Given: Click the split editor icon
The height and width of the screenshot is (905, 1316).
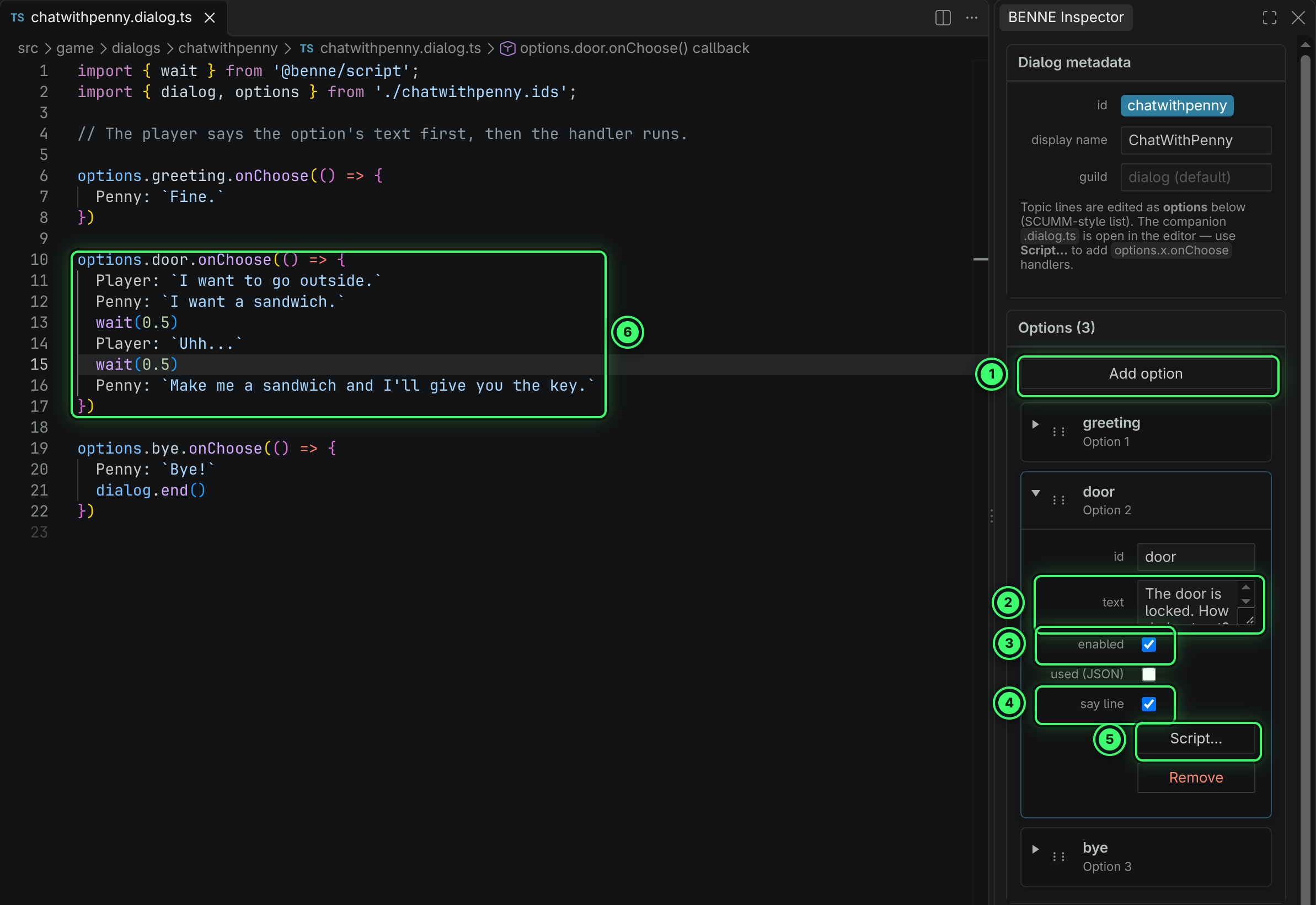Looking at the screenshot, I should click(x=943, y=18).
